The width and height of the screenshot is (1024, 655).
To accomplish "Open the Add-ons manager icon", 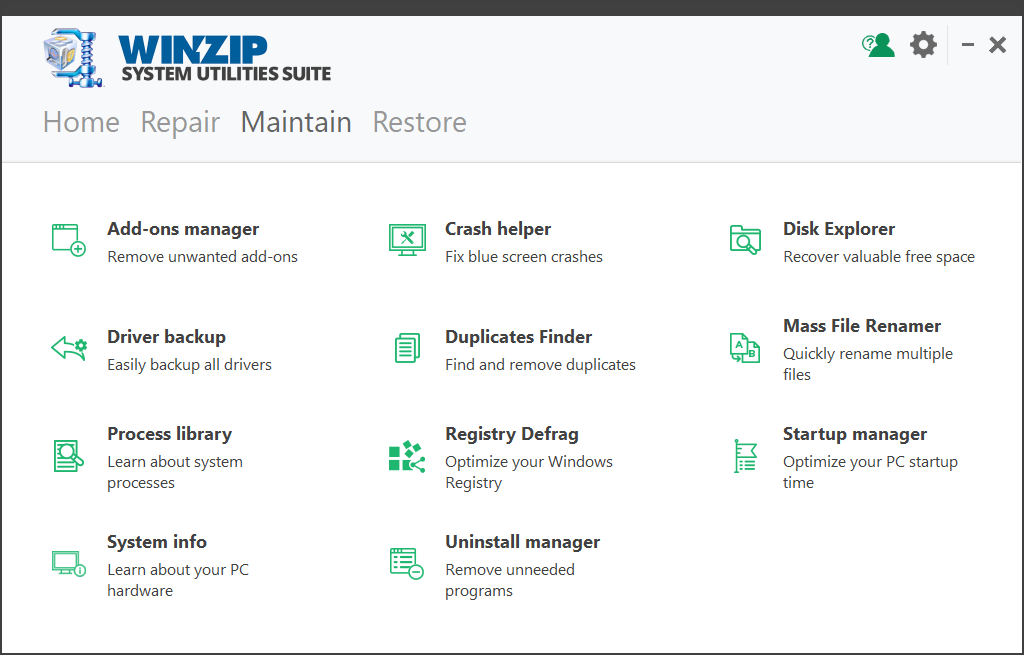I will 67,240.
